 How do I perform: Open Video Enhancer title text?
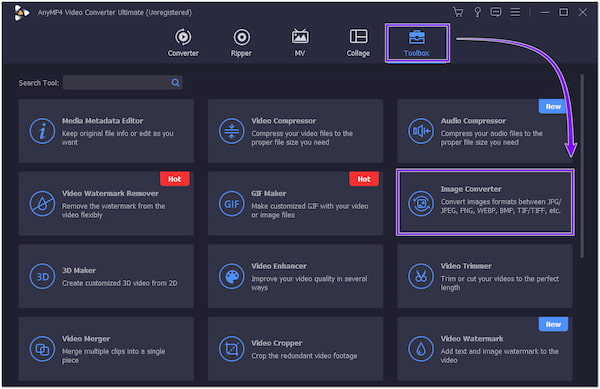(x=279, y=266)
